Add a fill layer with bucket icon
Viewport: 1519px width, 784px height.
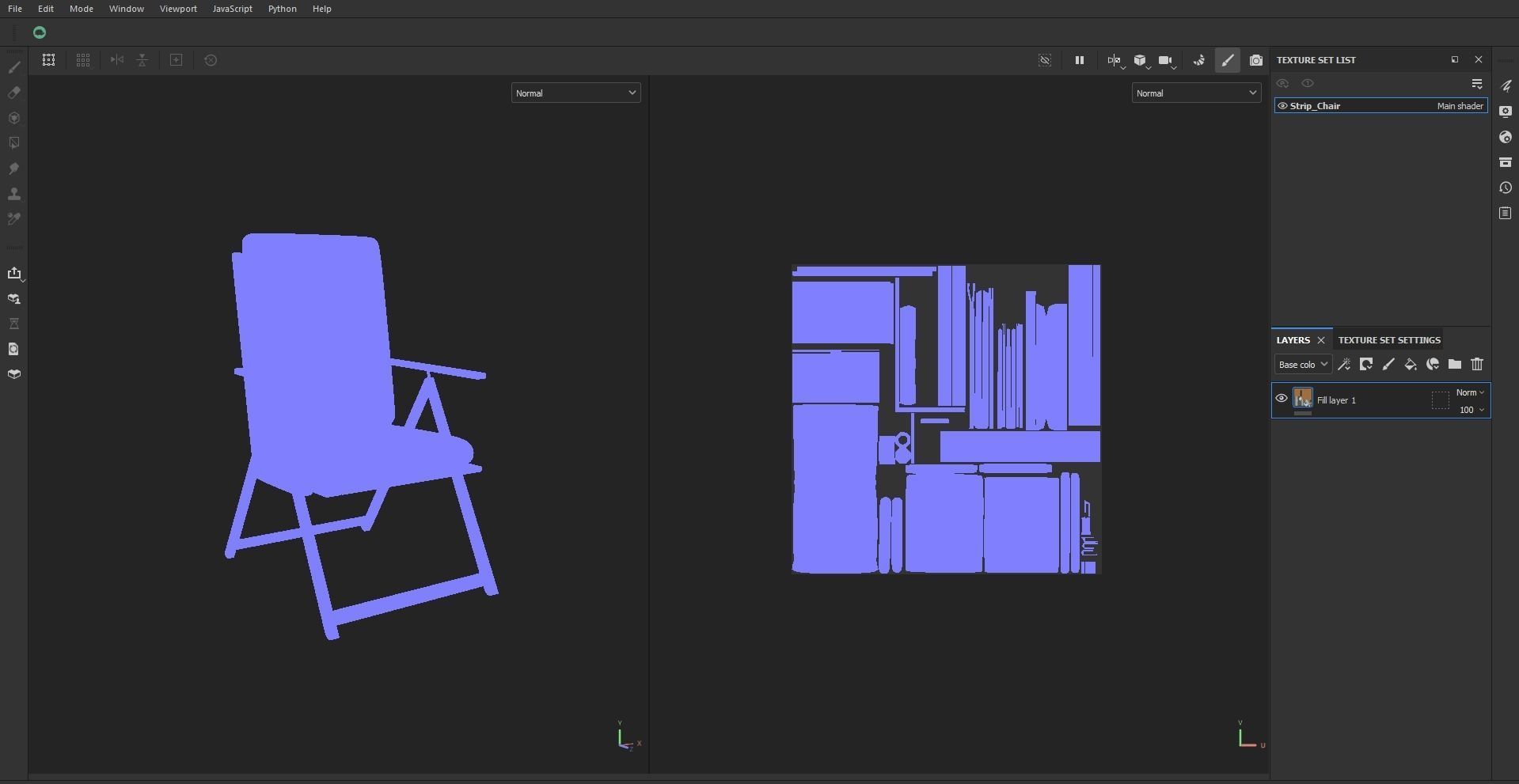pyautogui.click(x=1411, y=365)
